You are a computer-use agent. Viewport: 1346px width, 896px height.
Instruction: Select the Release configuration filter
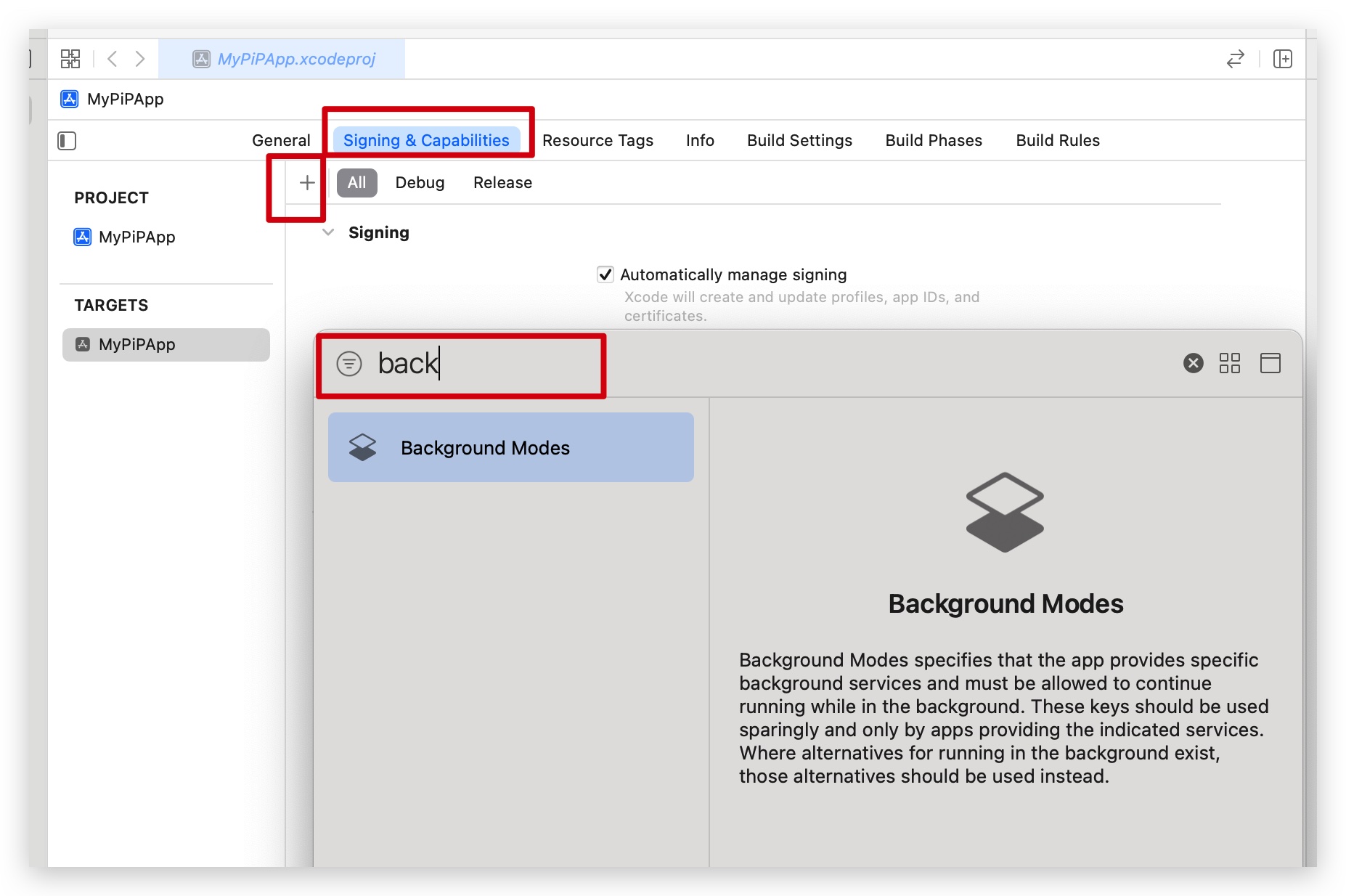pyautogui.click(x=502, y=183)
